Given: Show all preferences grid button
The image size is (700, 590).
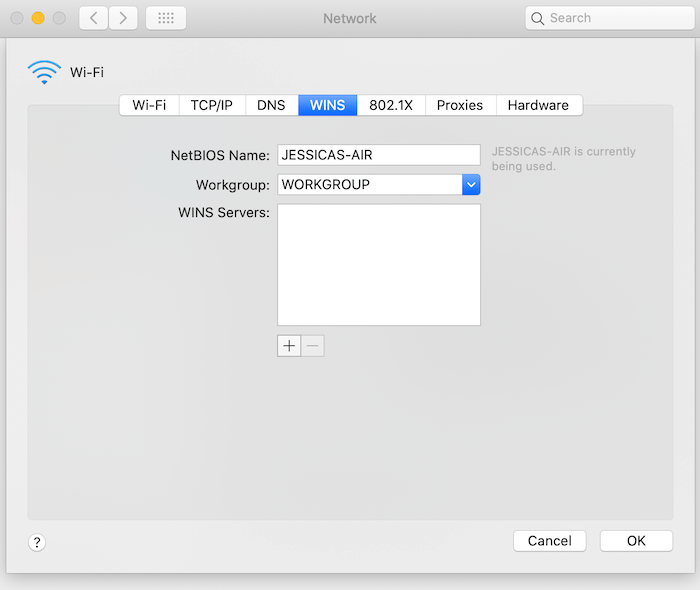Looking at the screenshot, I should tap(166, 18).
